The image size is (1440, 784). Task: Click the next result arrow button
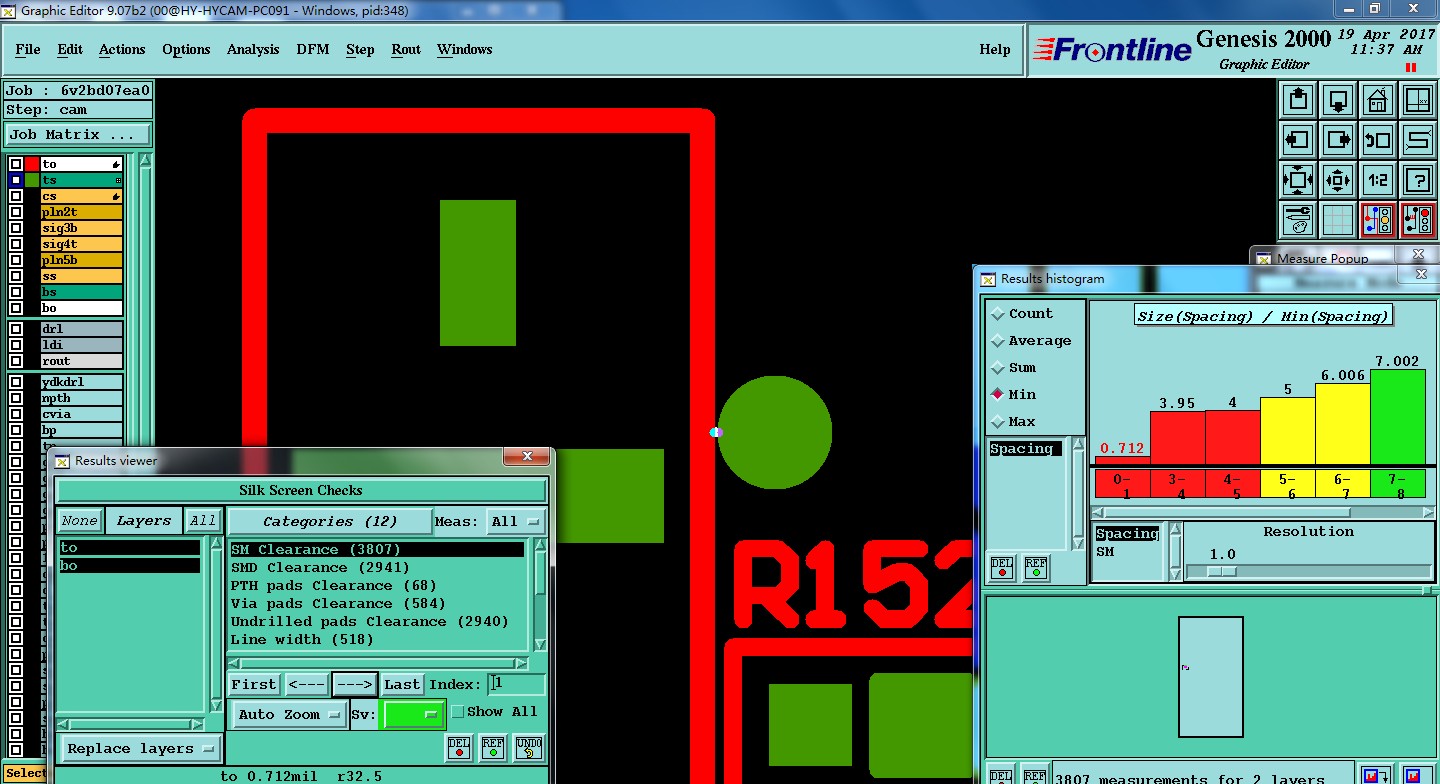click(355, 685)
